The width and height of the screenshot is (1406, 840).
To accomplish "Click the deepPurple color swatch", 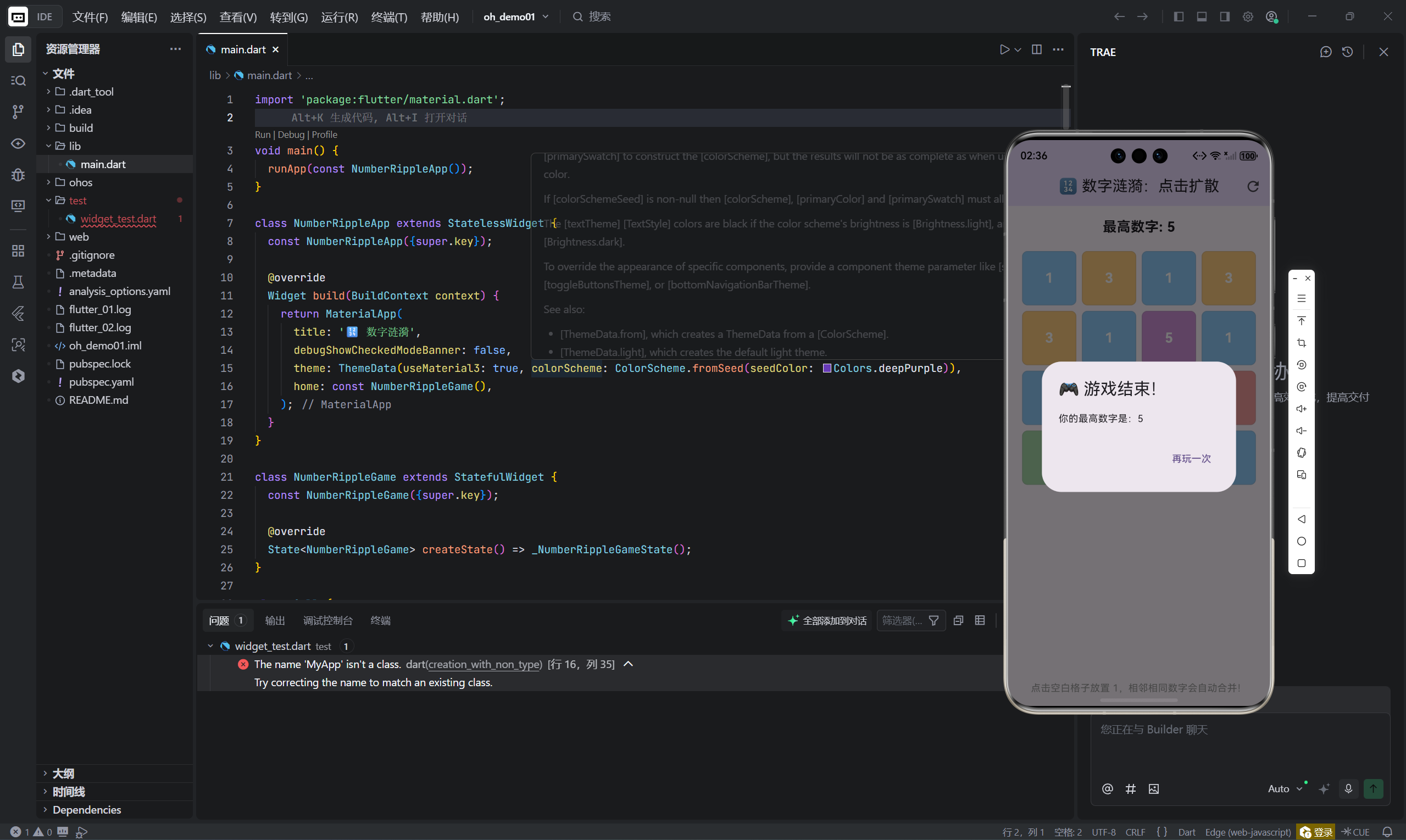I will [827, 369].
